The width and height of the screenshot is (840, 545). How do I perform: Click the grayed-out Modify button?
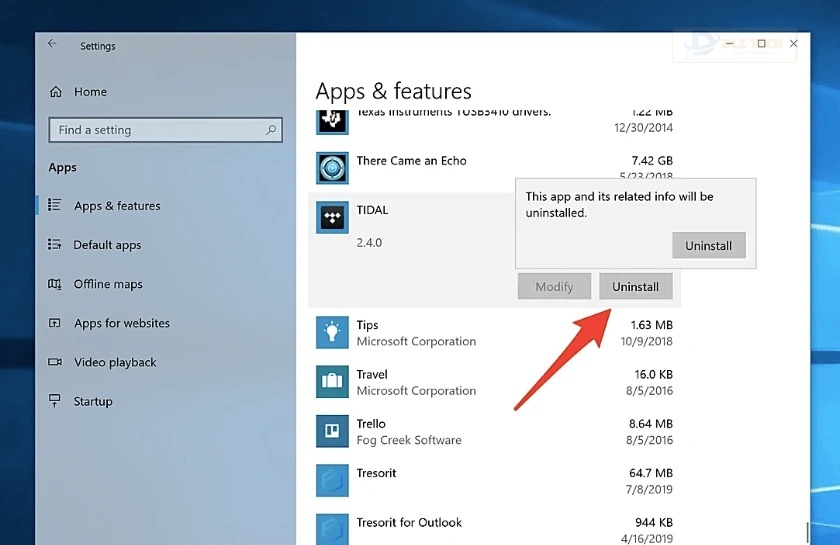coord(554,287)
